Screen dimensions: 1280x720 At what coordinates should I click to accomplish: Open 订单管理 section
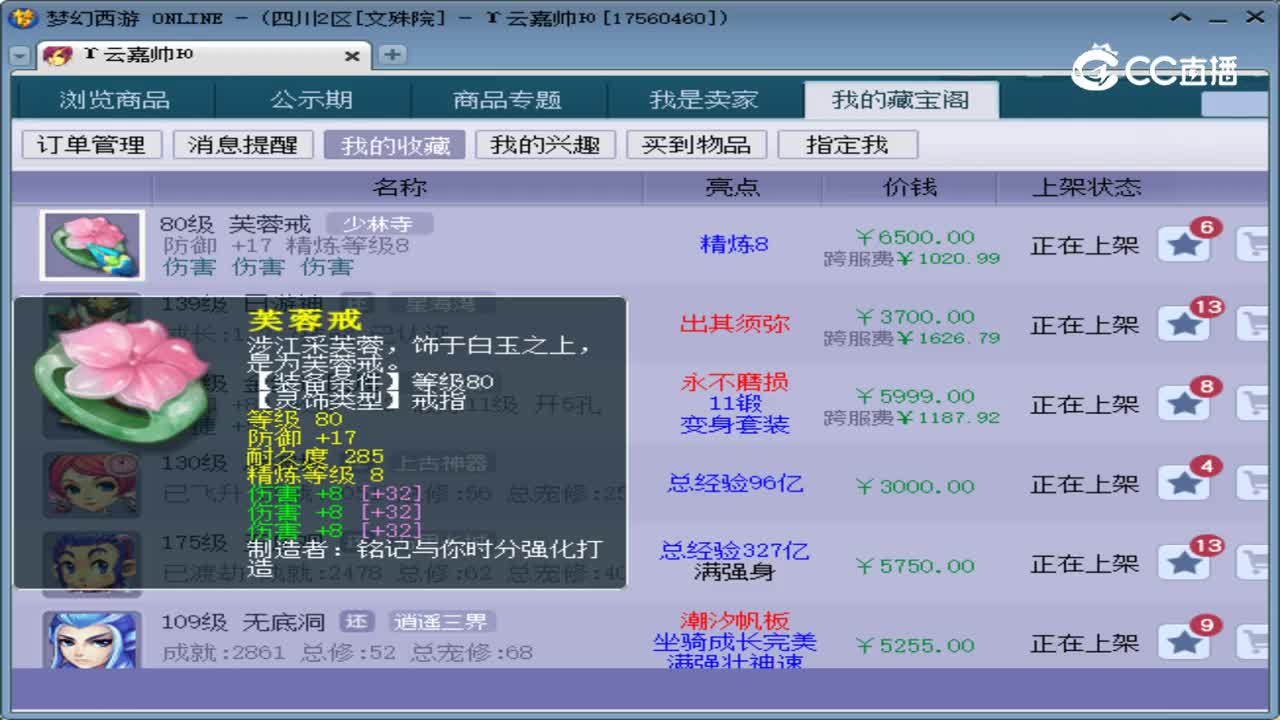[x=91, y=145]
